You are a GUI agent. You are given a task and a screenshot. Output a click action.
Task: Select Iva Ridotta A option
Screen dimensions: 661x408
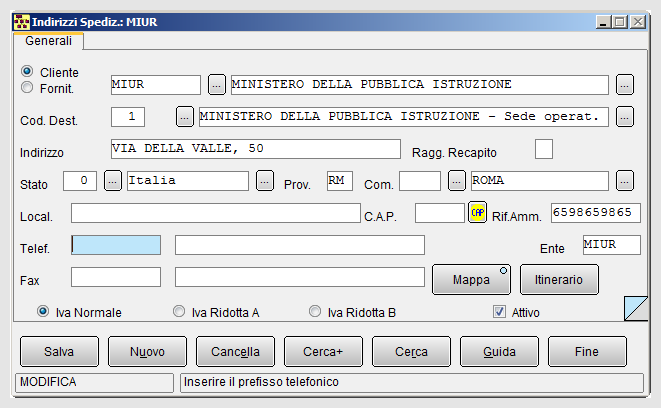click(179, 311)
